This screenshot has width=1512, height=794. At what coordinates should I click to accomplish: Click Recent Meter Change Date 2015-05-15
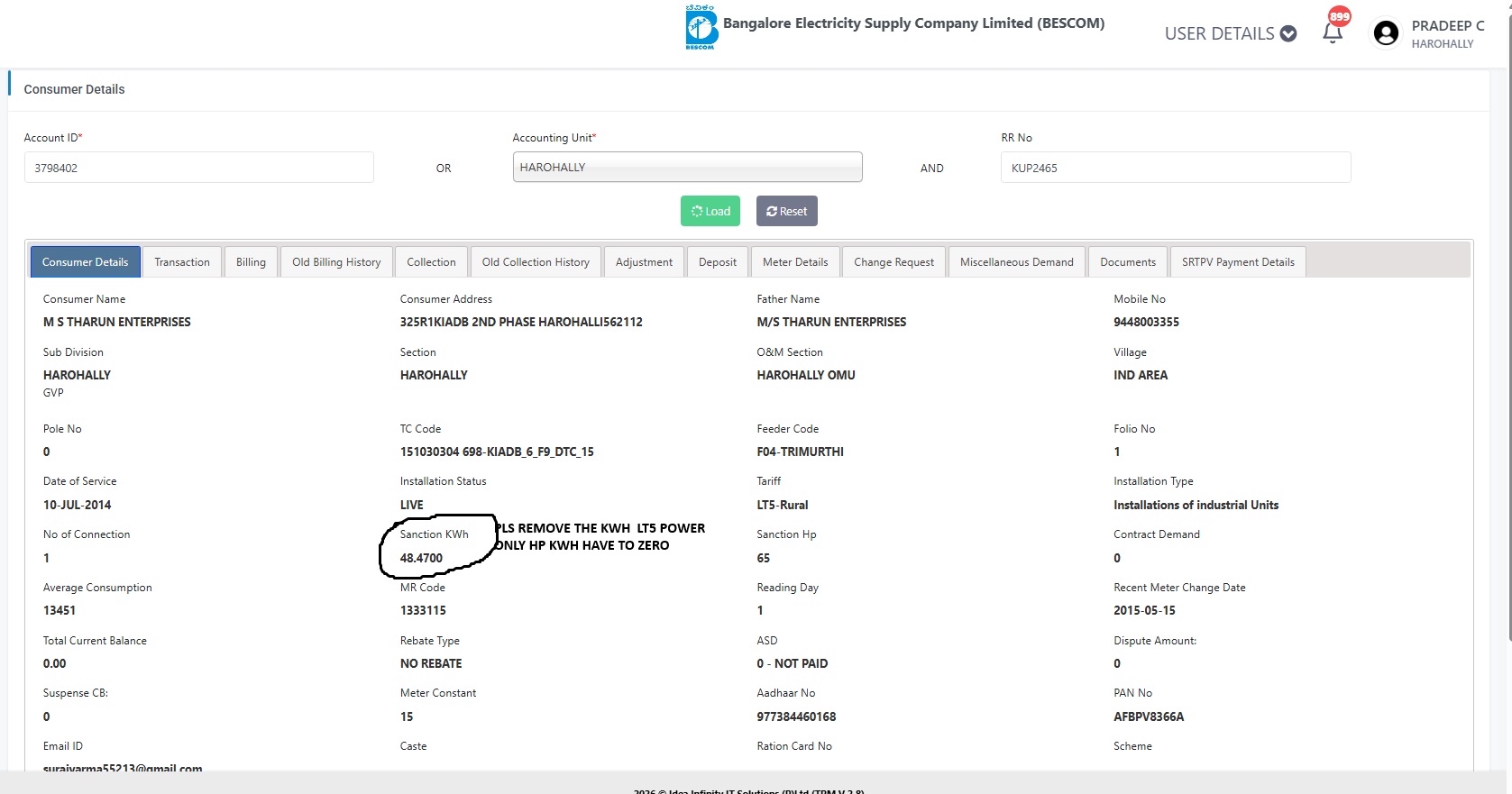pos(1144,610)
